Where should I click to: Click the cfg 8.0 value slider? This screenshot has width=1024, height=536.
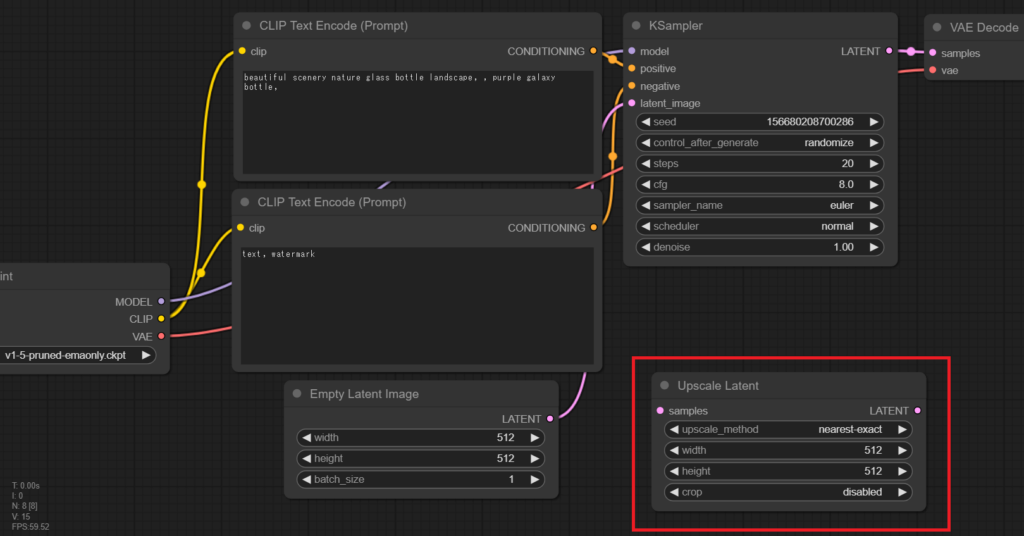click(760, 184)
